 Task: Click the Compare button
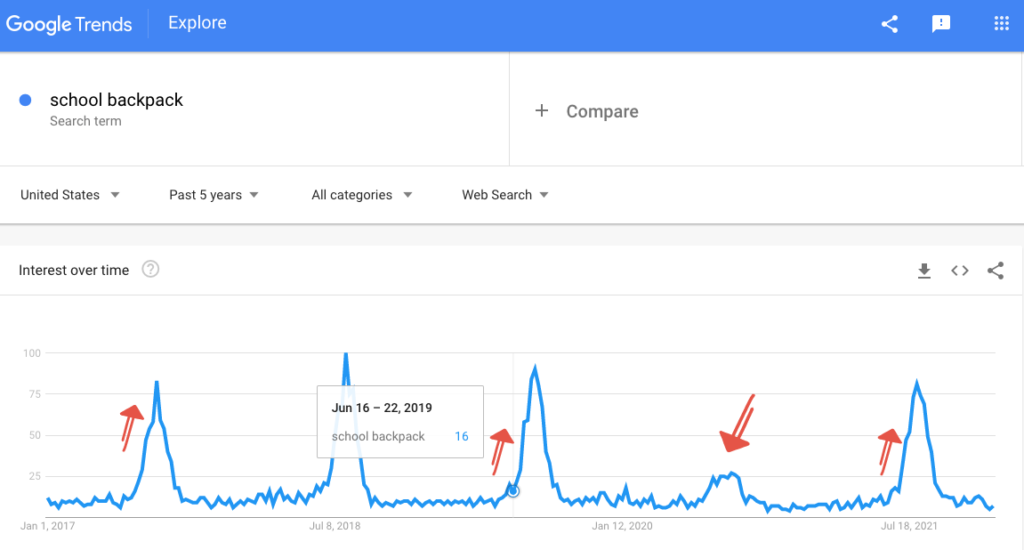pos(602,112)
